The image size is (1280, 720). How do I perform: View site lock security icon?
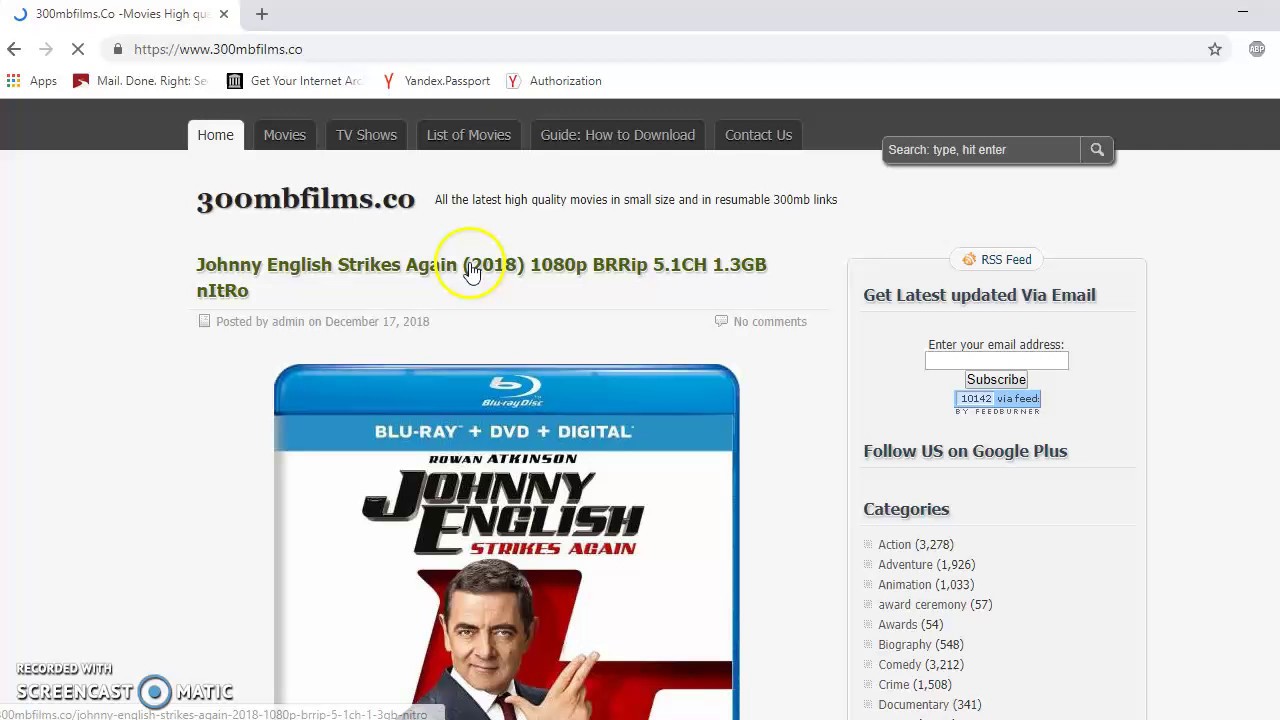pyautogui.click(x=118, y=49)
